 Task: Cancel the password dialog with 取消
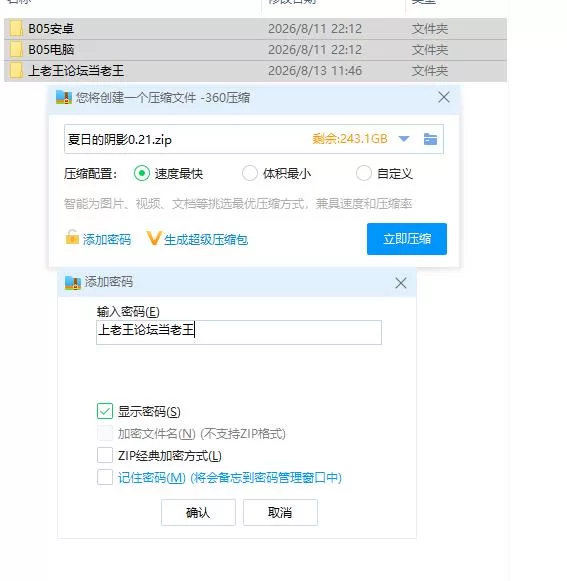pos(280,512)
